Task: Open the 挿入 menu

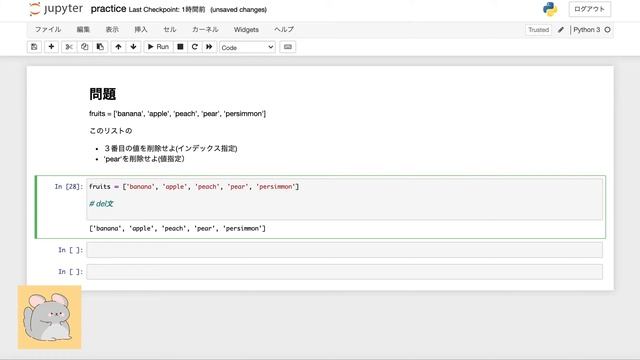Action: tap(141, 29)
